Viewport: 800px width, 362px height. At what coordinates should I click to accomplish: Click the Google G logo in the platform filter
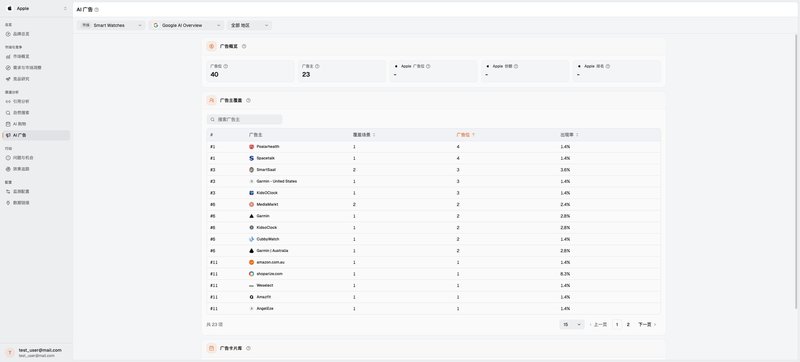[156, 25]
